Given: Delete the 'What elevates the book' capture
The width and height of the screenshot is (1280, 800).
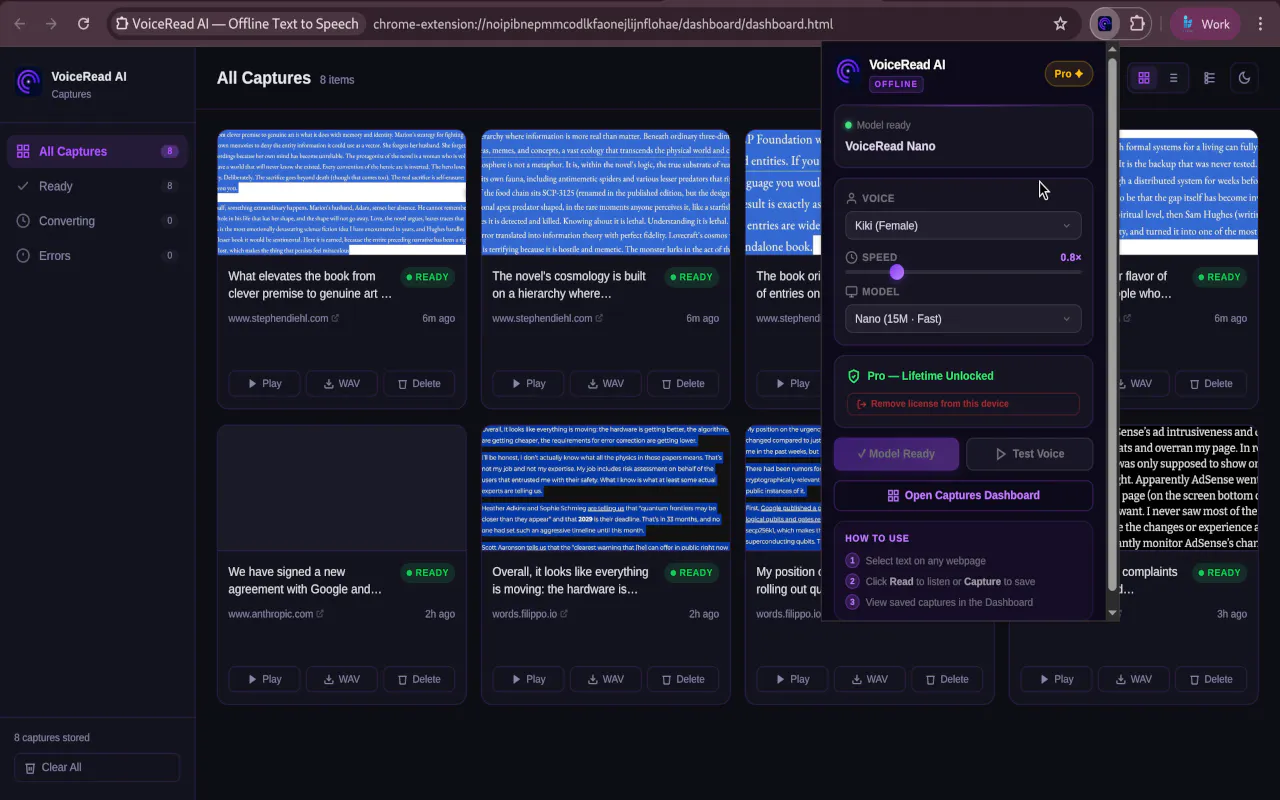Looking at the screenshot, I should (419, 383).
